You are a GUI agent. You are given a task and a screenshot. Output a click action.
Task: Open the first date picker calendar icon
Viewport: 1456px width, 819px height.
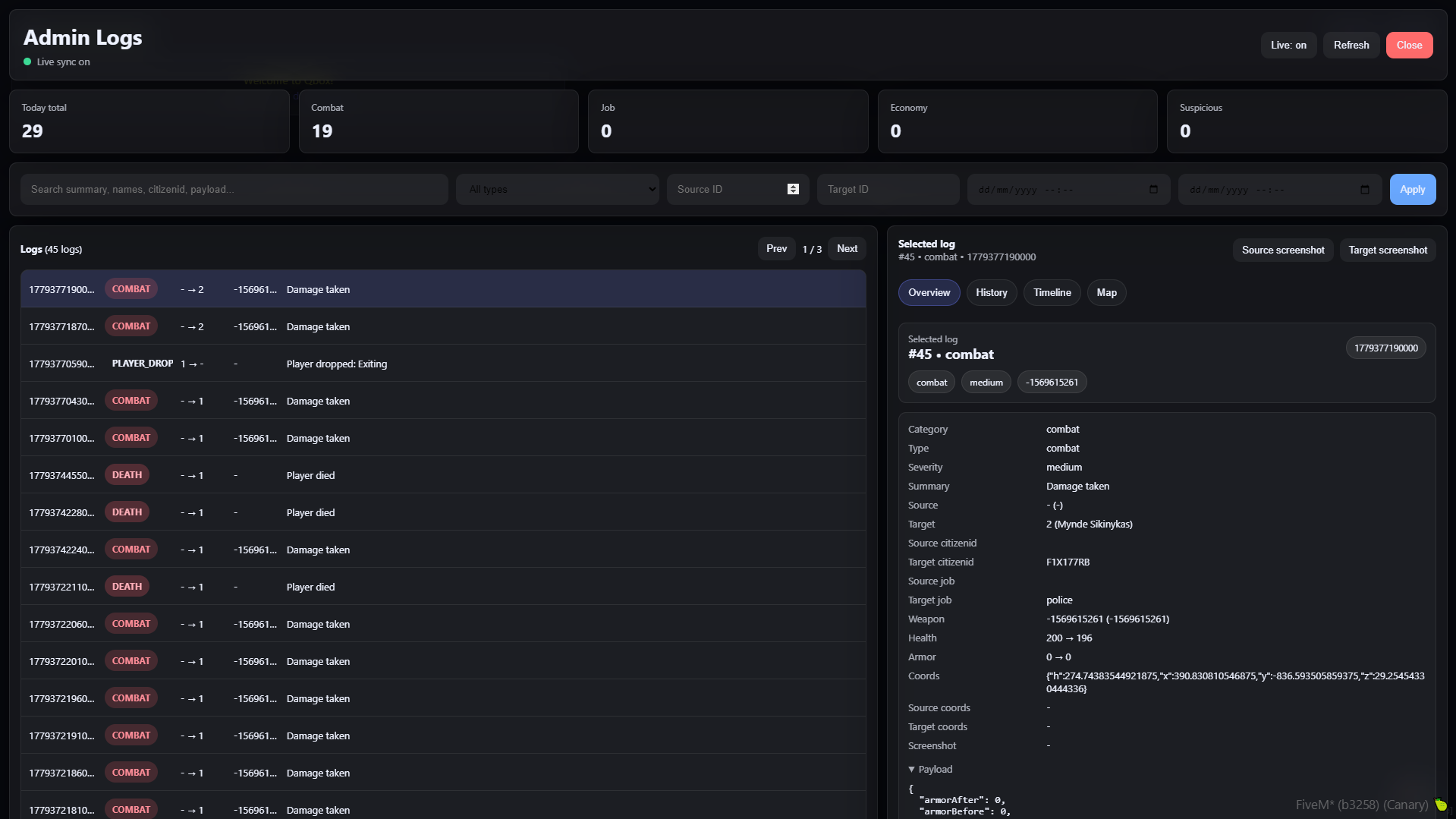(x=1153, y=189)
